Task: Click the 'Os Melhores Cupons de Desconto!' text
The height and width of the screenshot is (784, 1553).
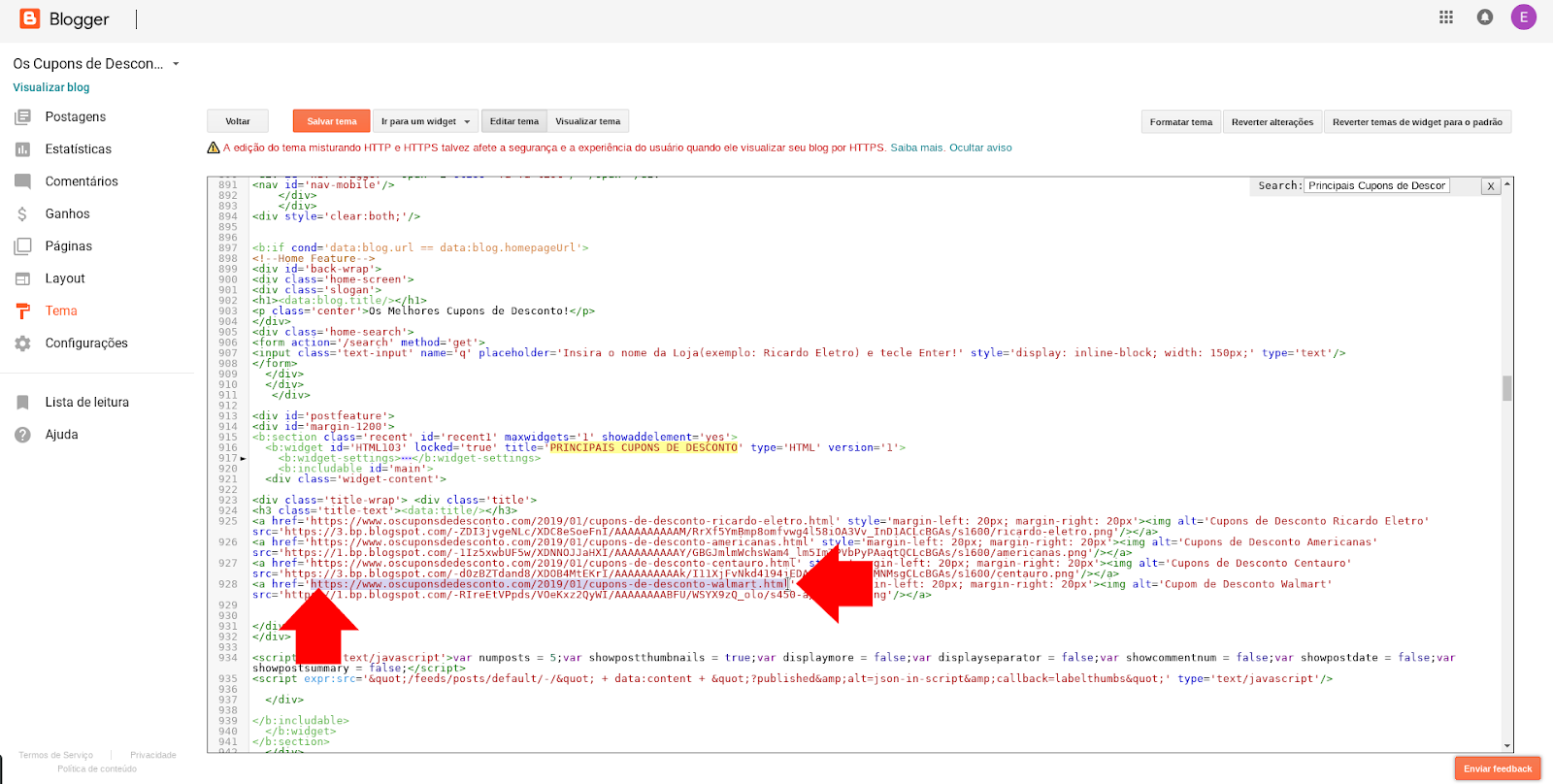Action: pyautogui.click(x=469, y=310)
